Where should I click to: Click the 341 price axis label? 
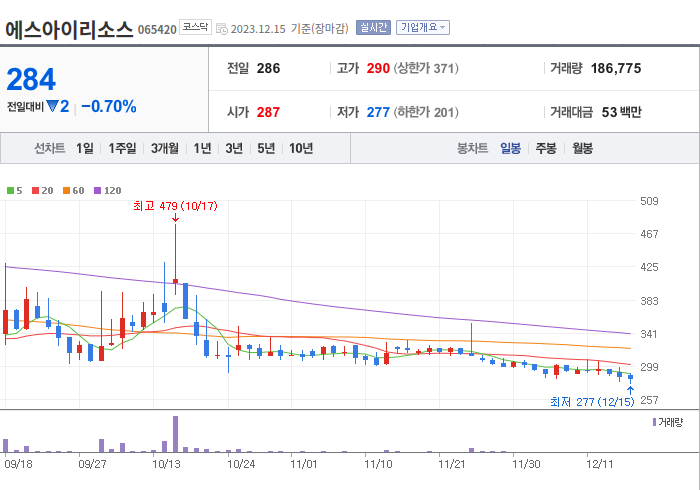[x=649, y=334]
